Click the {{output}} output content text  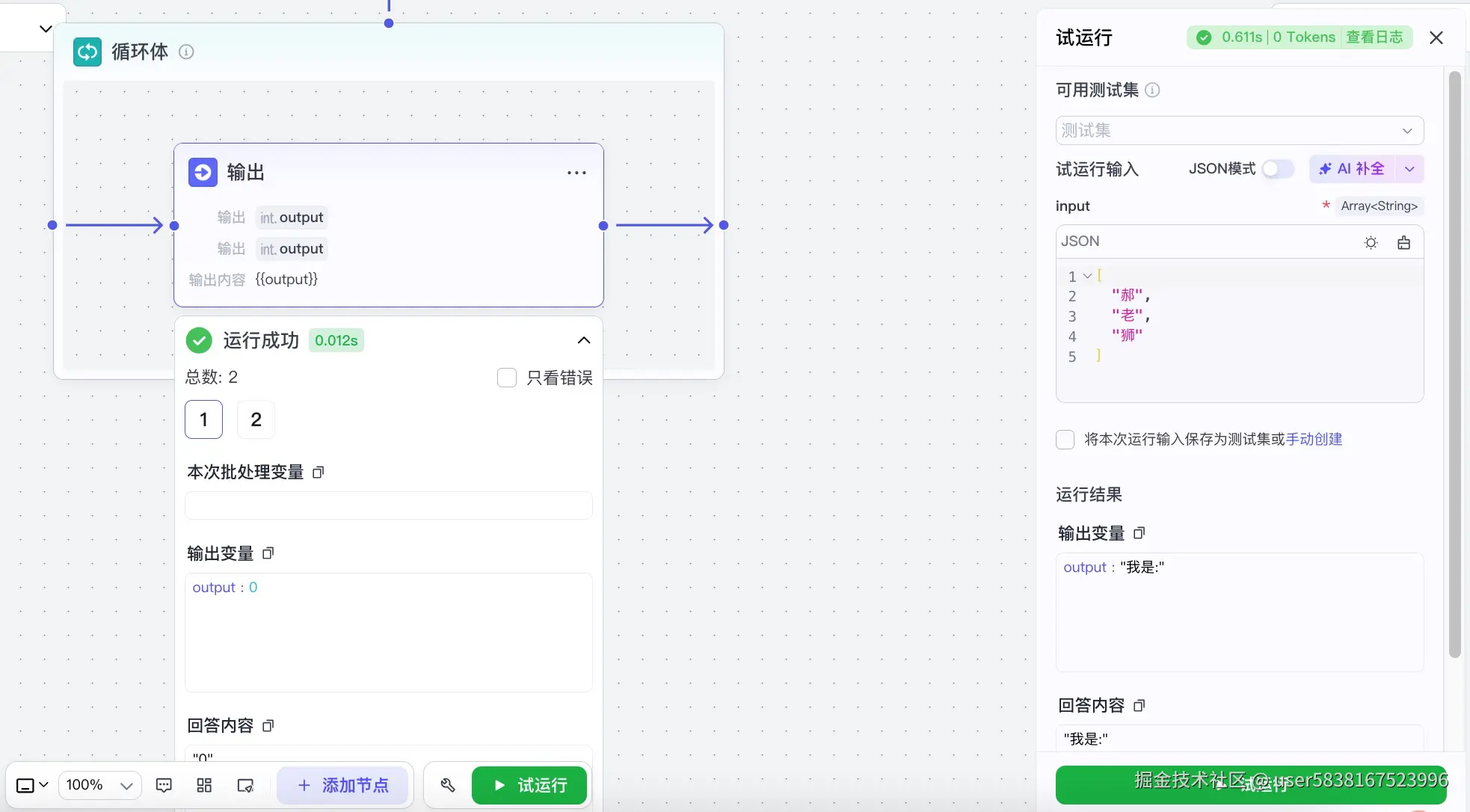pyautogui.click(x=286, y=280)
